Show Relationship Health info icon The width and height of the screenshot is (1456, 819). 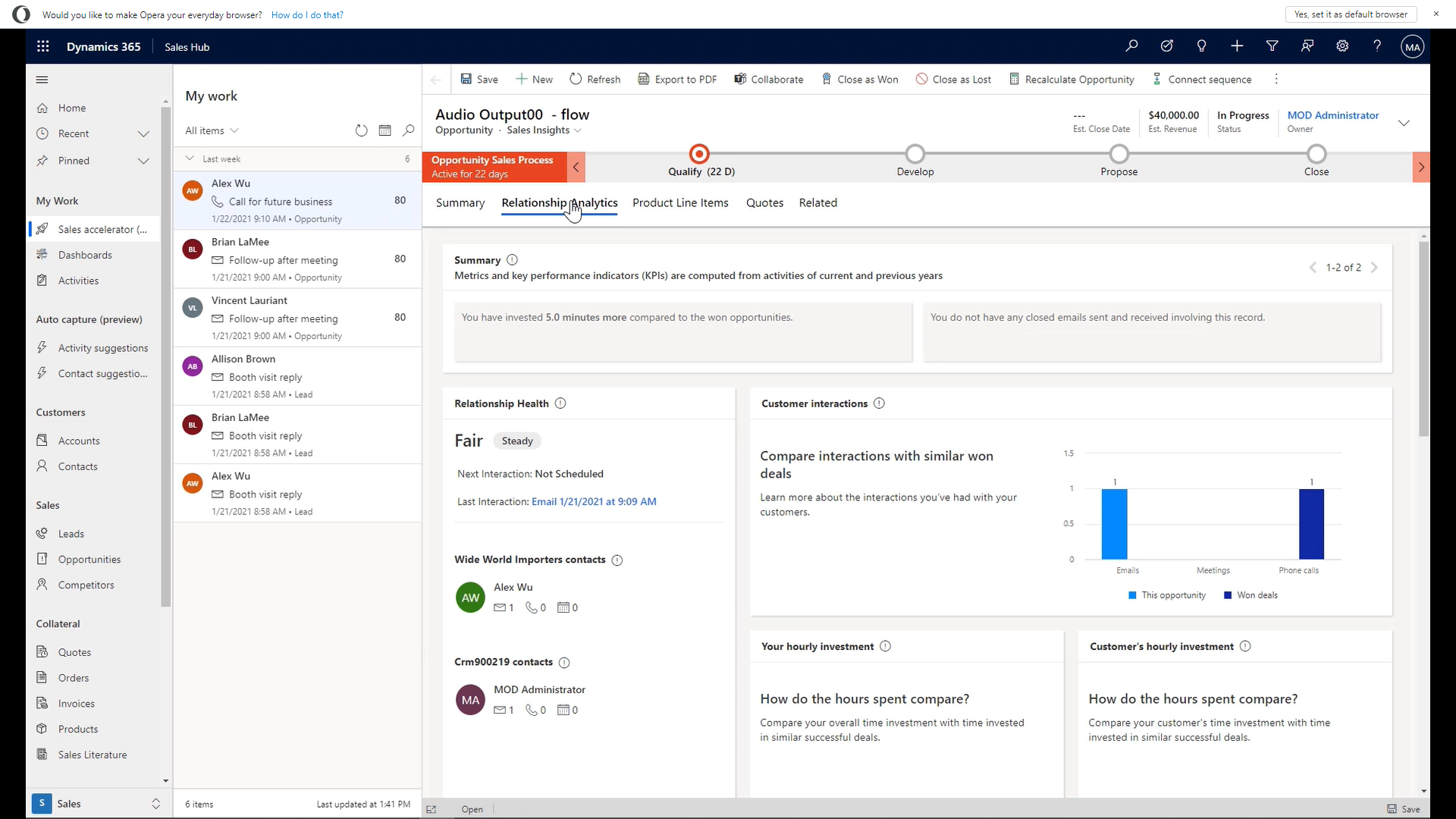(560, 403)
